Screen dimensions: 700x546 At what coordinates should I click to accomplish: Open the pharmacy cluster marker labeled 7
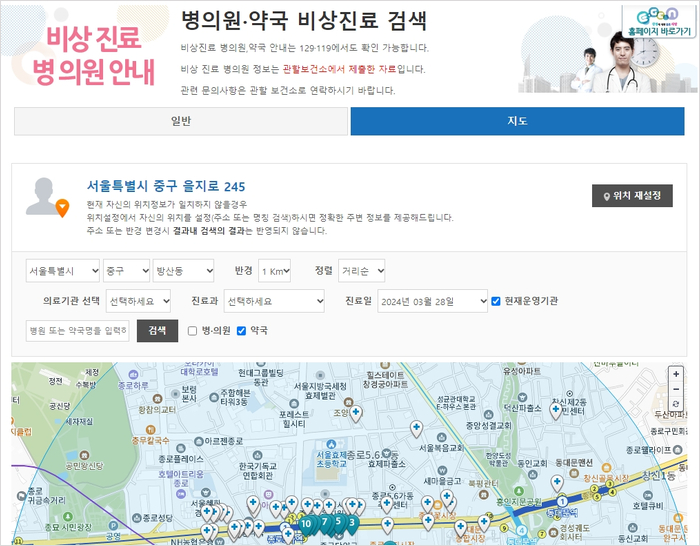pos(325,522)
